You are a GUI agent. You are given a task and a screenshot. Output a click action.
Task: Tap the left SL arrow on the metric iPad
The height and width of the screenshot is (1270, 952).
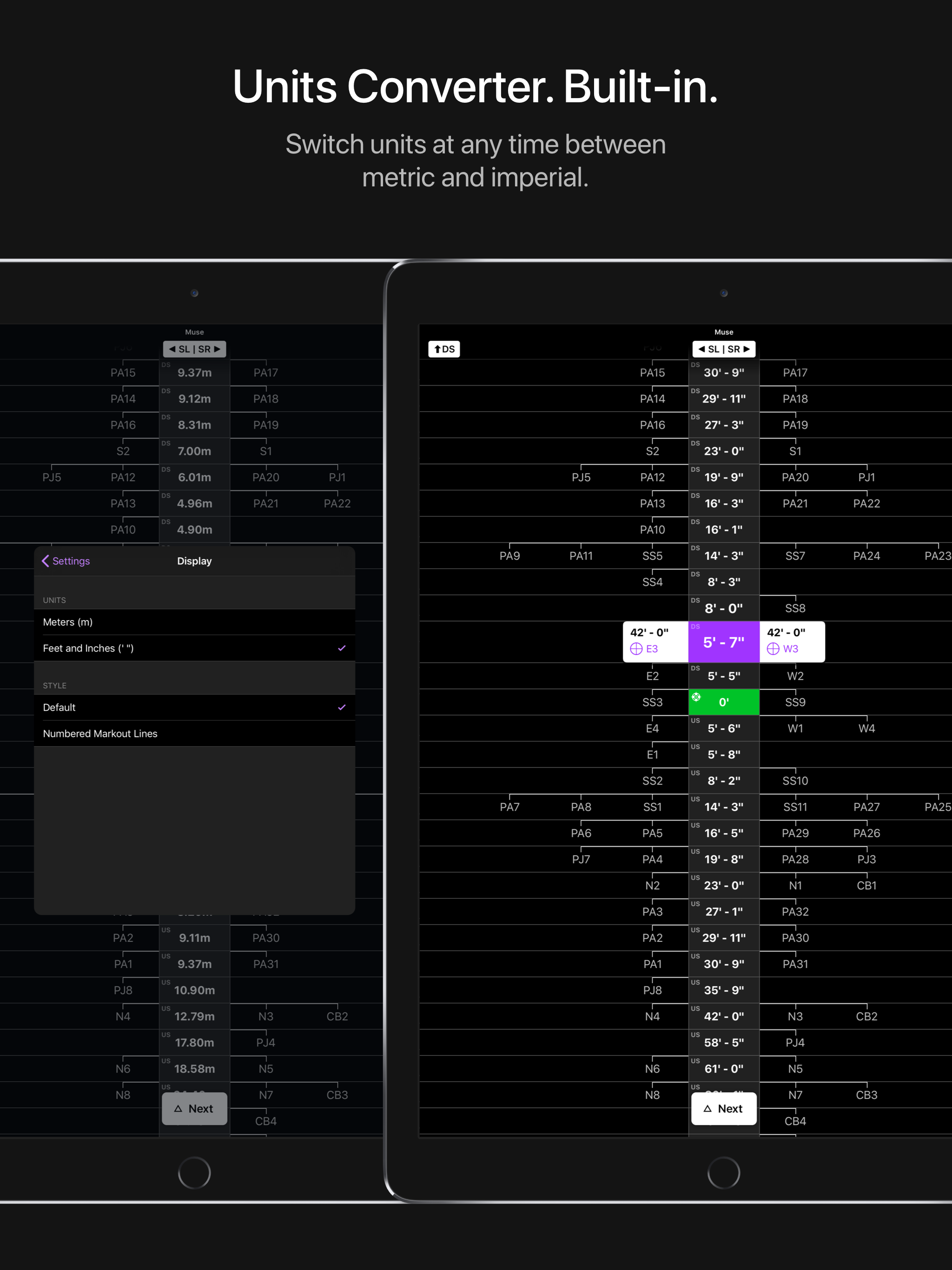[172, 349]
